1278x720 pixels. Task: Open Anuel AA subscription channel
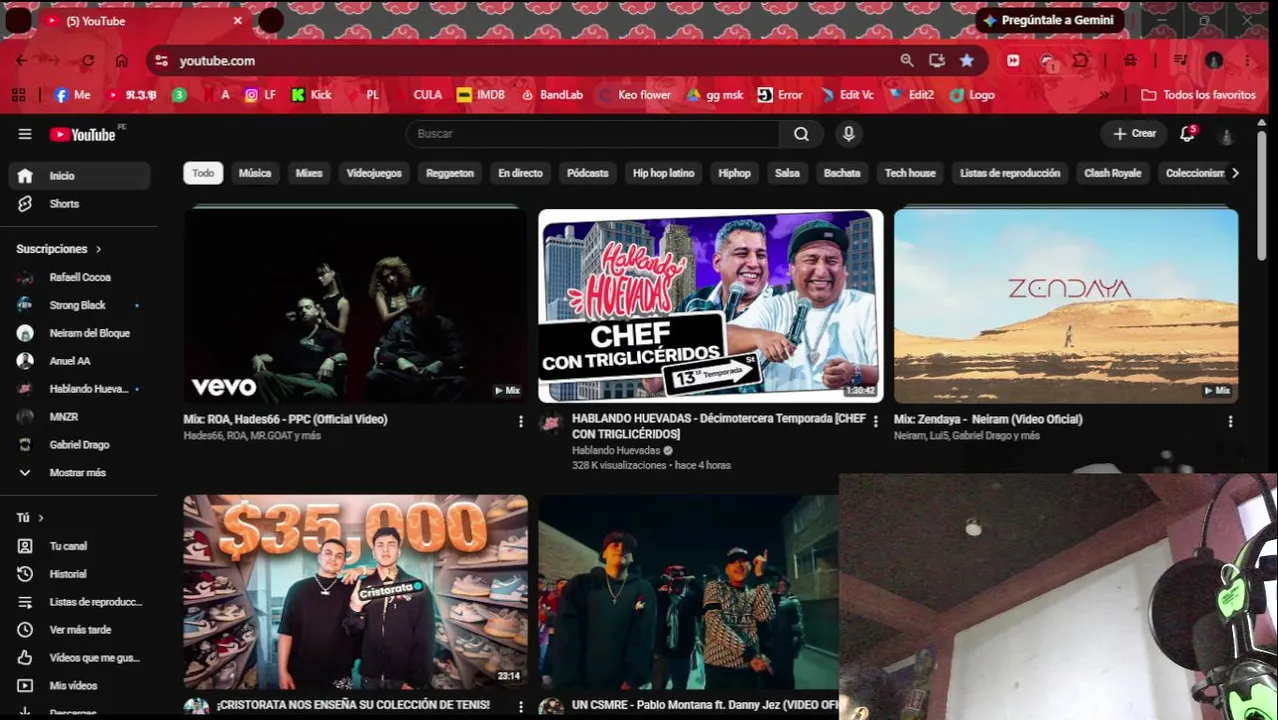(x=80, y=361)
